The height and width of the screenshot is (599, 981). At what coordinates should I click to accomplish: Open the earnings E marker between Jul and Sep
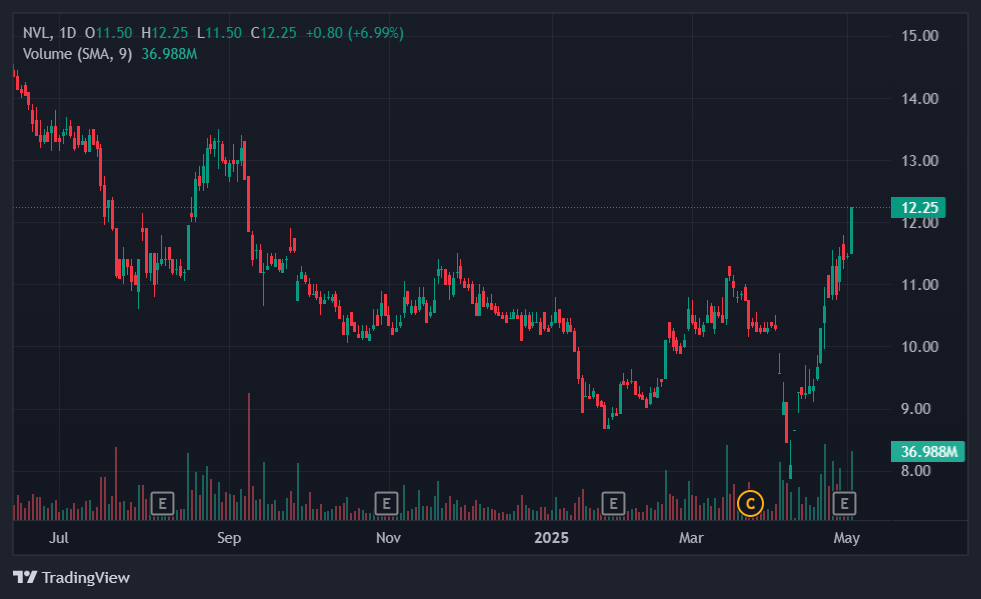coord(163,503)
